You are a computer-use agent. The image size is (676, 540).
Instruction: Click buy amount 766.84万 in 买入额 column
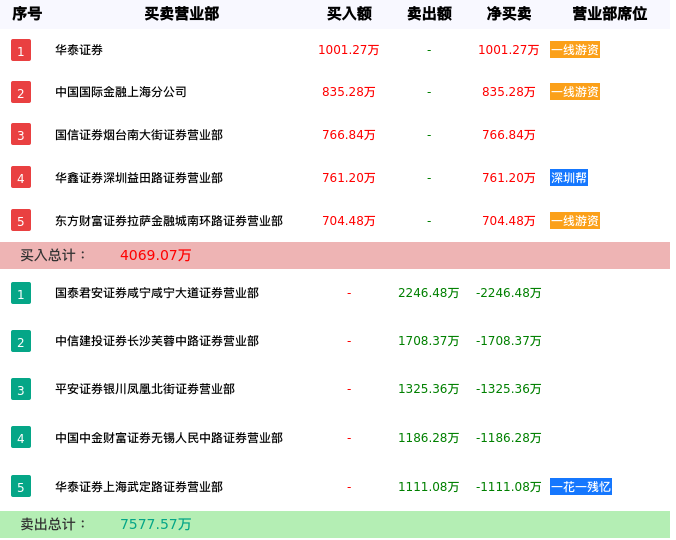[x=348, y=135]
